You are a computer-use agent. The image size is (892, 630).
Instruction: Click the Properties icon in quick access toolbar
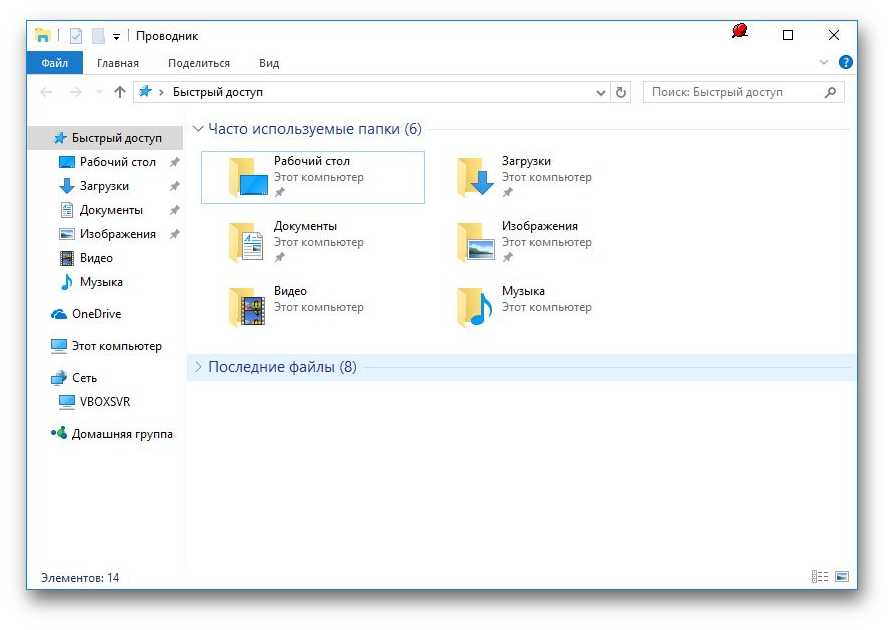pyautogui.click(x=76, y=36)
